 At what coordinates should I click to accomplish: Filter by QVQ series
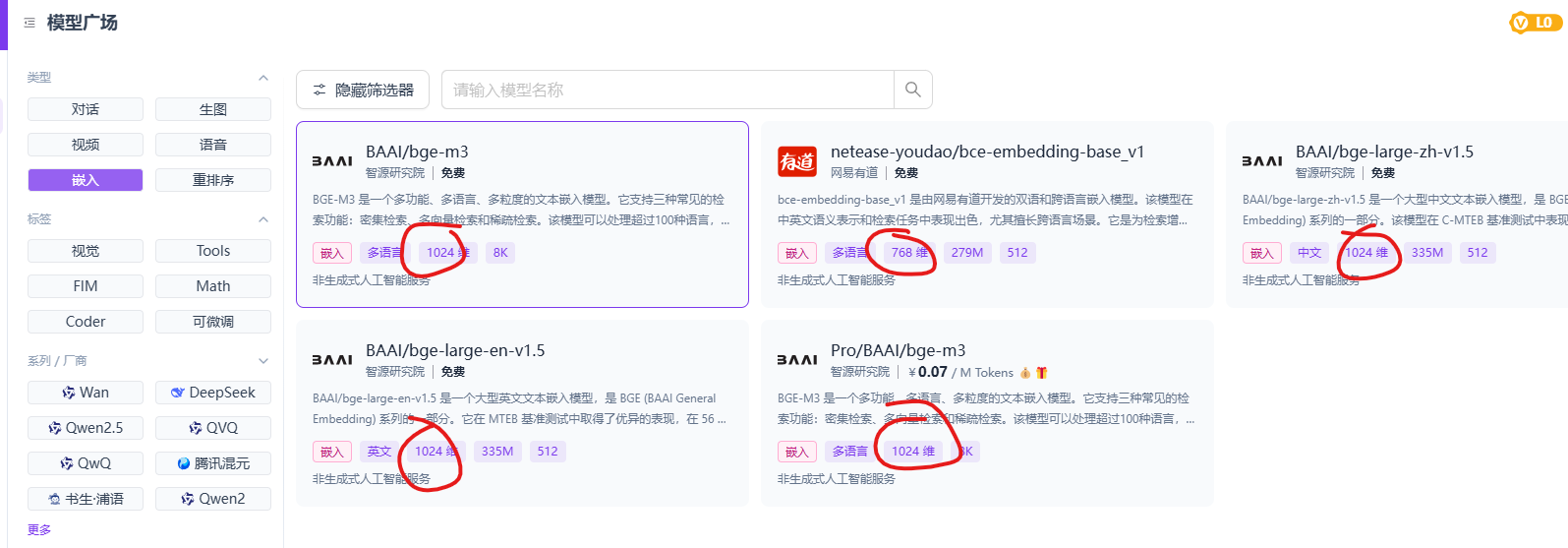[213, 428]
